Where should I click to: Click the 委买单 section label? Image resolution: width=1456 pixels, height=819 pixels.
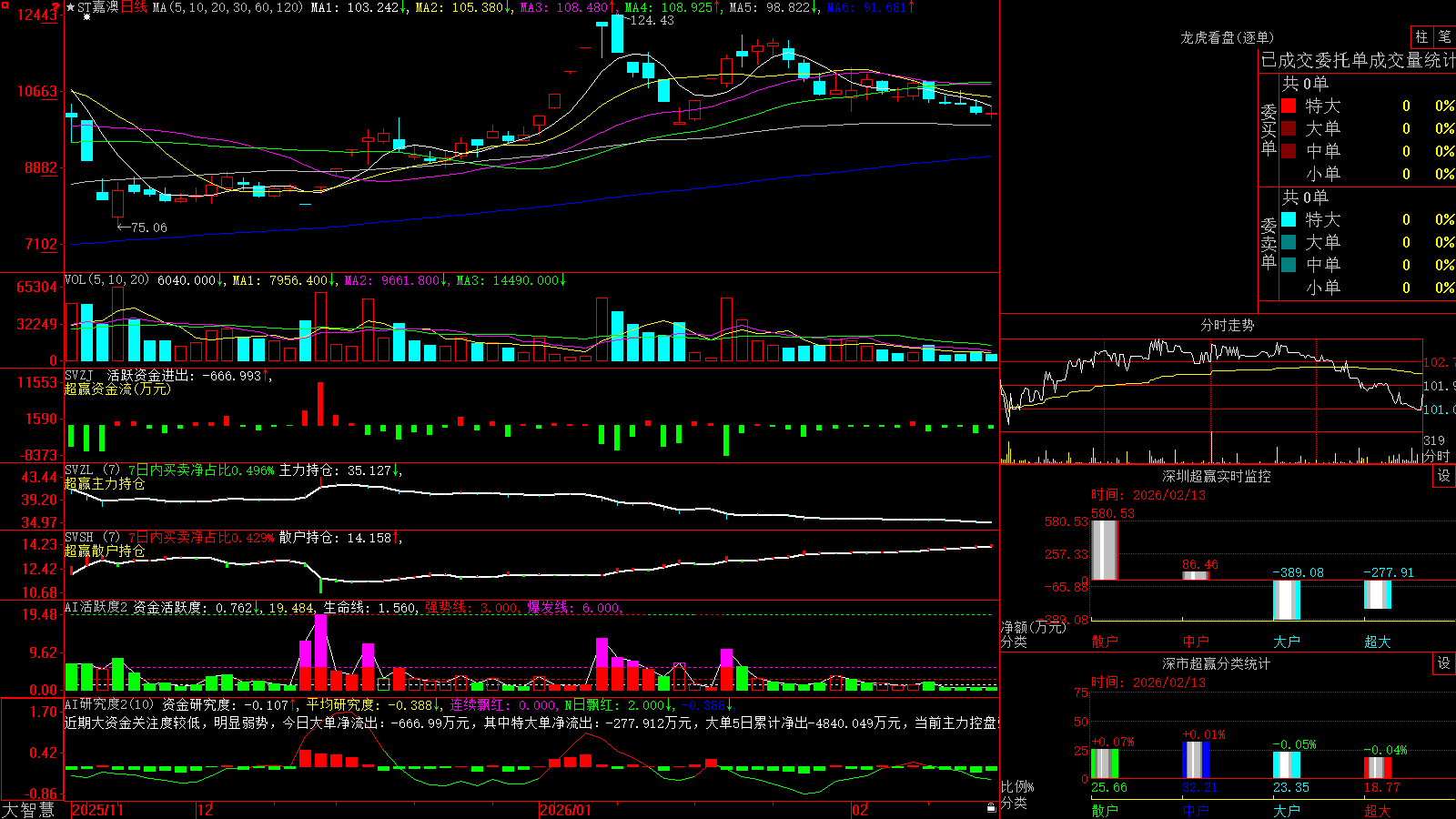click(x=1269, y=130)
